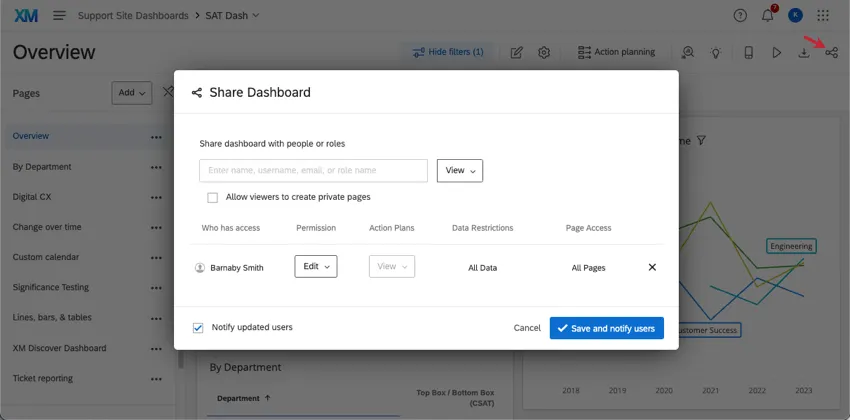Click Save and notify users button

point(606,328)
